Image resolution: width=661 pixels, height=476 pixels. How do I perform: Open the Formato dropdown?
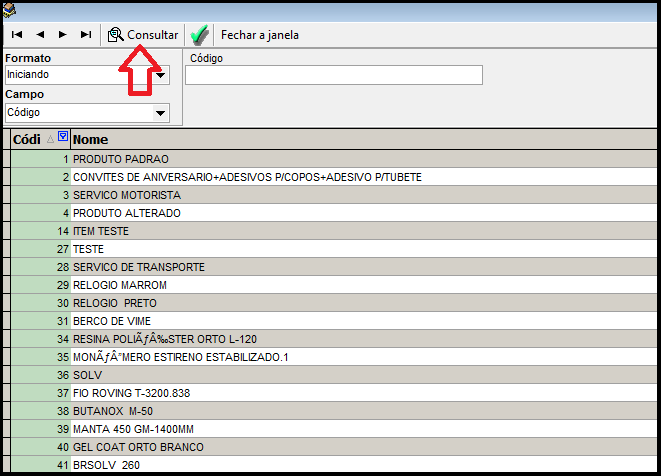click(x=160, y=75)
